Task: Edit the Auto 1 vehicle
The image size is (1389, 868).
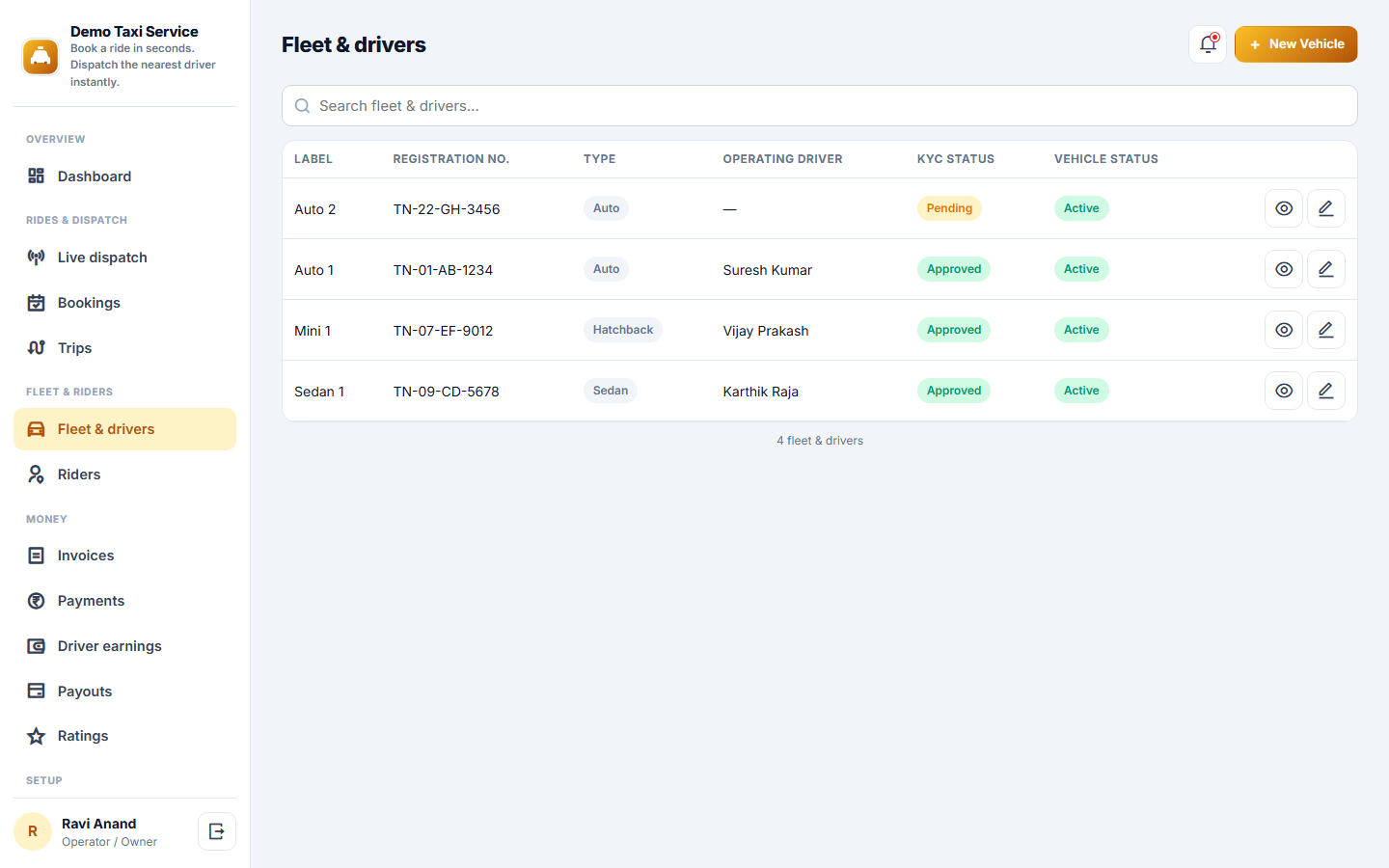Action: tap(1326, 269)
